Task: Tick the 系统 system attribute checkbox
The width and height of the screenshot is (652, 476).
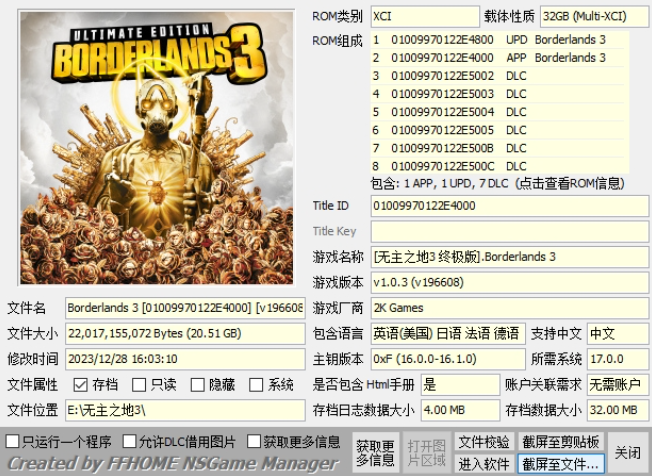Action: pos(256,385)
